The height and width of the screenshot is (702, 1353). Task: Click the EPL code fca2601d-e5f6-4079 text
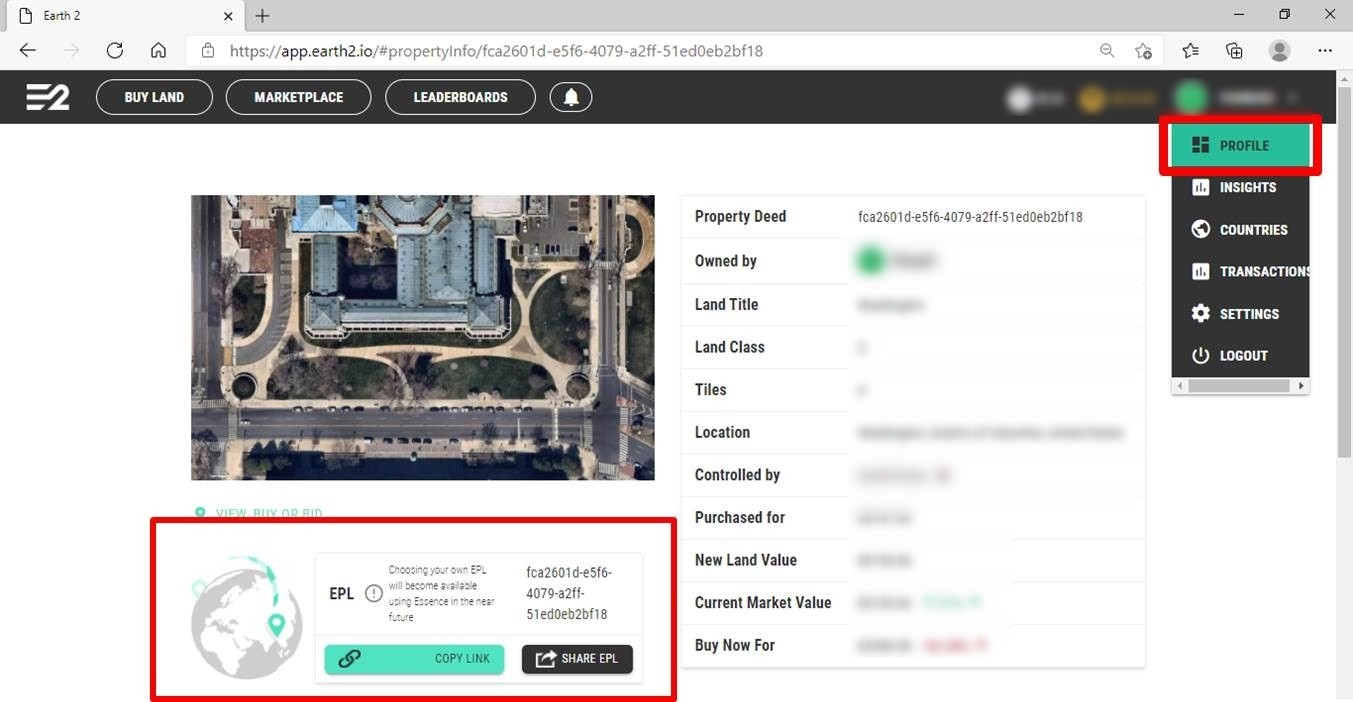569,593
